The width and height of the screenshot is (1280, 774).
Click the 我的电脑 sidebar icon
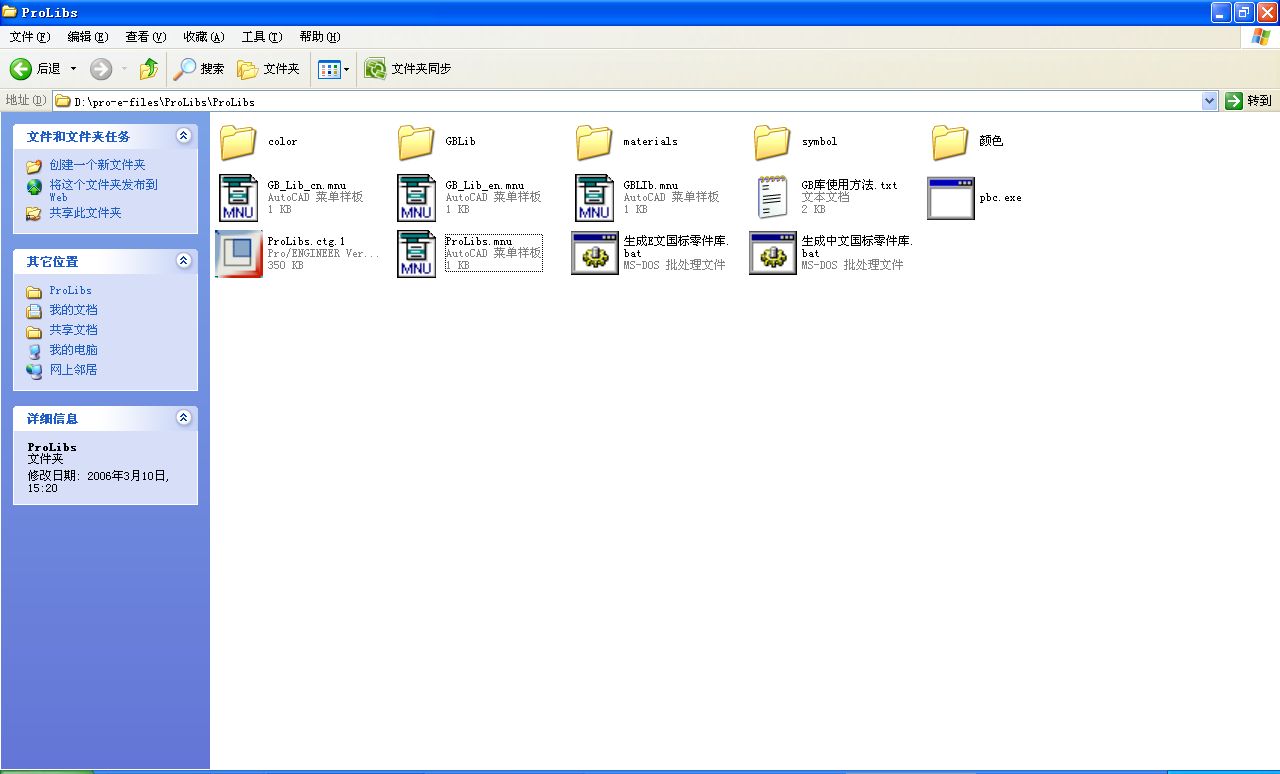[x=34, y=351]
